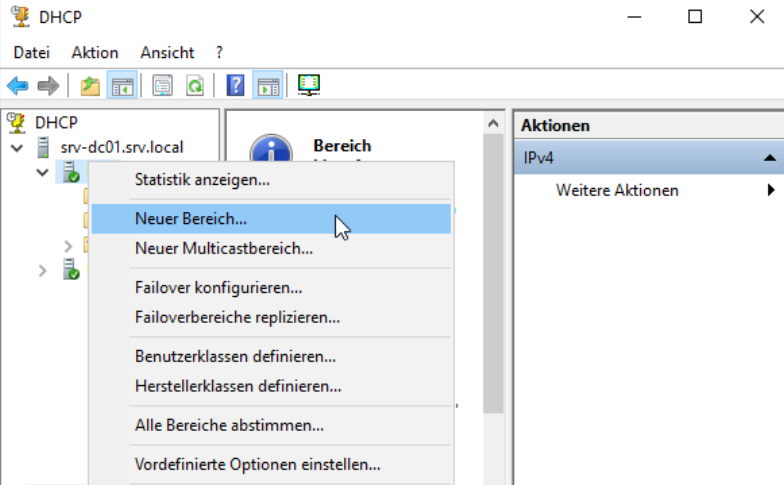Click the scroll up arrow in middle pane
Viewport: 784px width, 485px height.
click(492, 123)
